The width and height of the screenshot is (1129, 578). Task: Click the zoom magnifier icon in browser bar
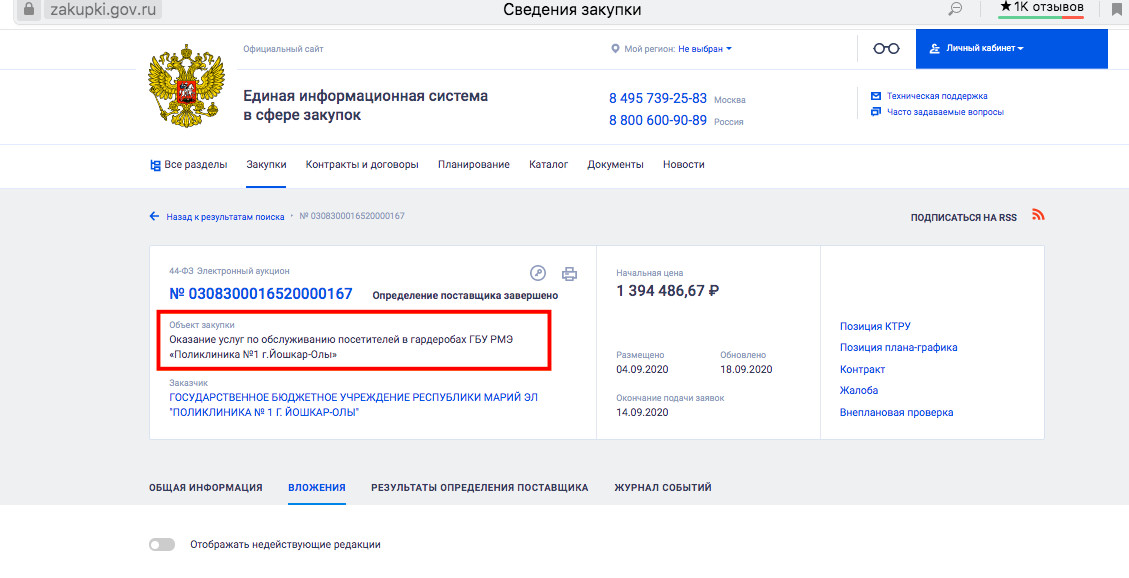pos(955,9)
